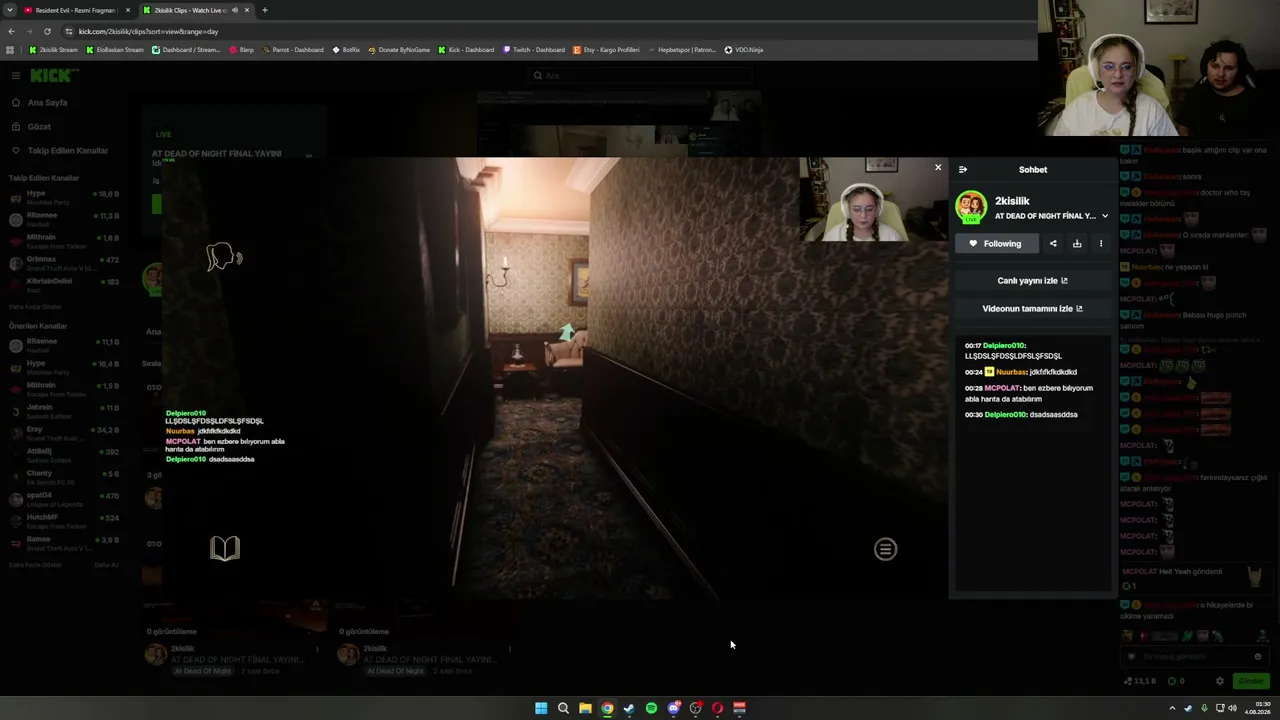Screen dimensions: 1280x720
Task: Mute the 2kisilik Clips tab audio
Action: tap(235, 10)
